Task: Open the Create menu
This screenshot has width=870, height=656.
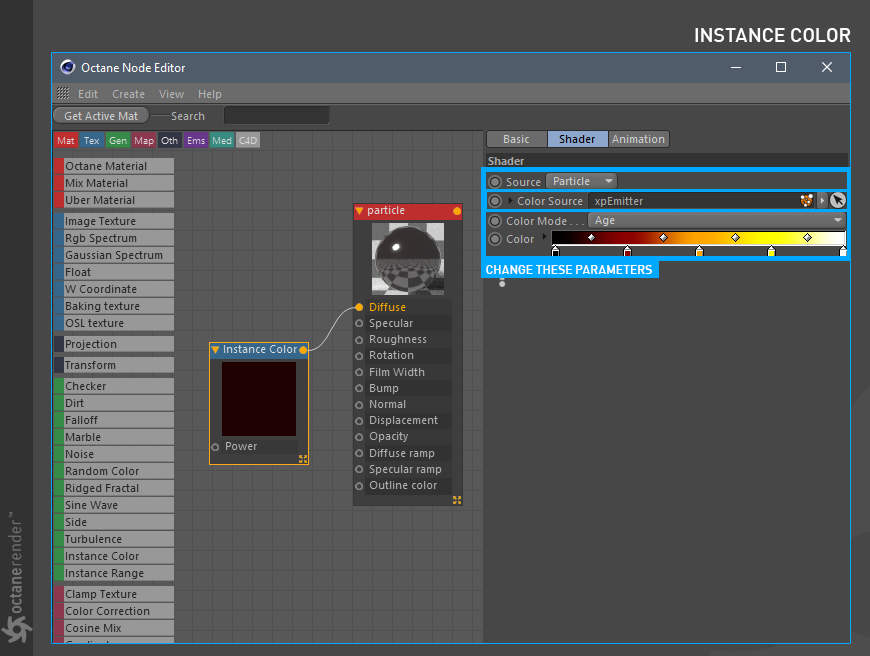Action: point(128,94)
